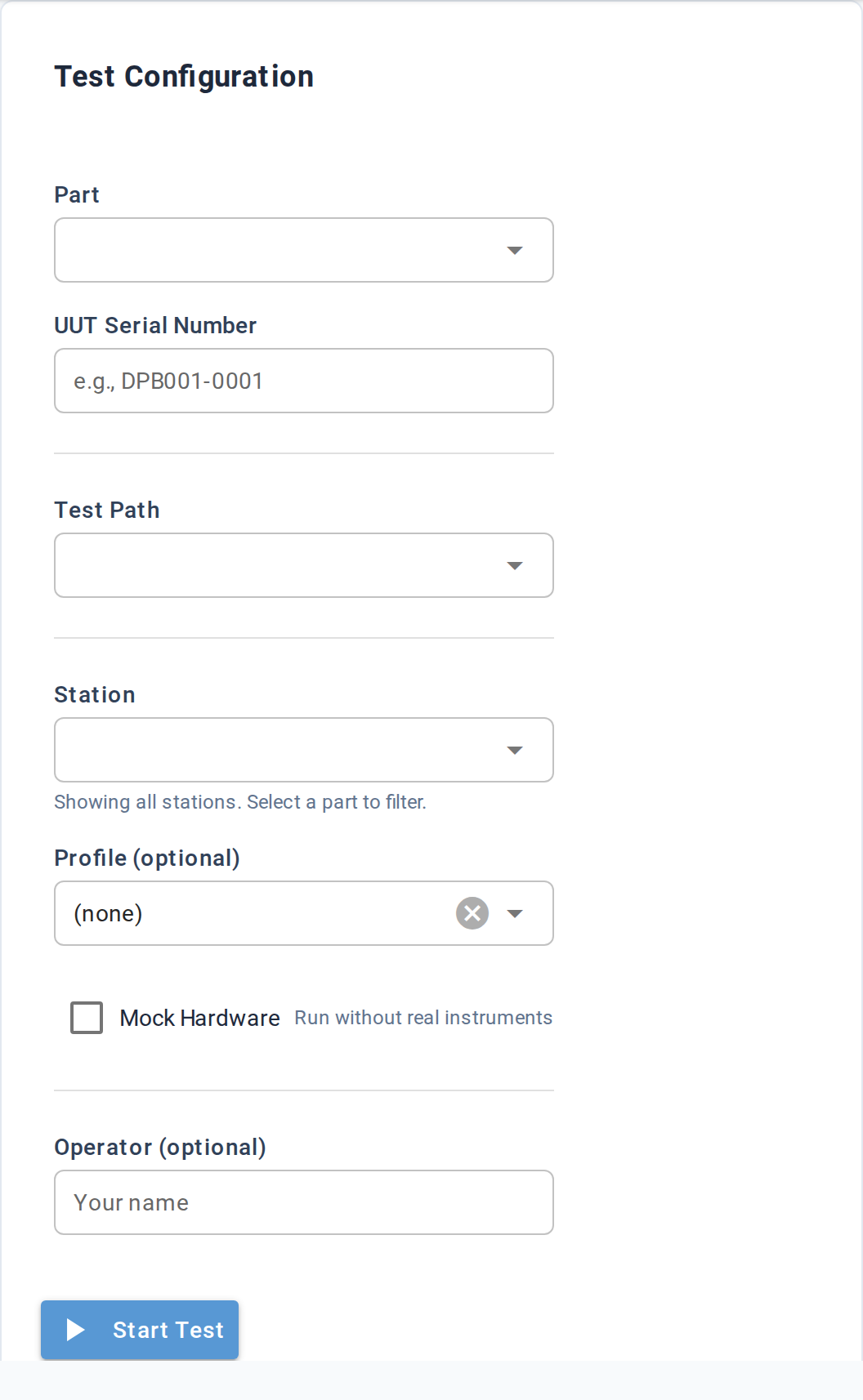Toggle Mock Hardware via its label text
Viewport: 863px width, 1400px height.
point(199,1018)
